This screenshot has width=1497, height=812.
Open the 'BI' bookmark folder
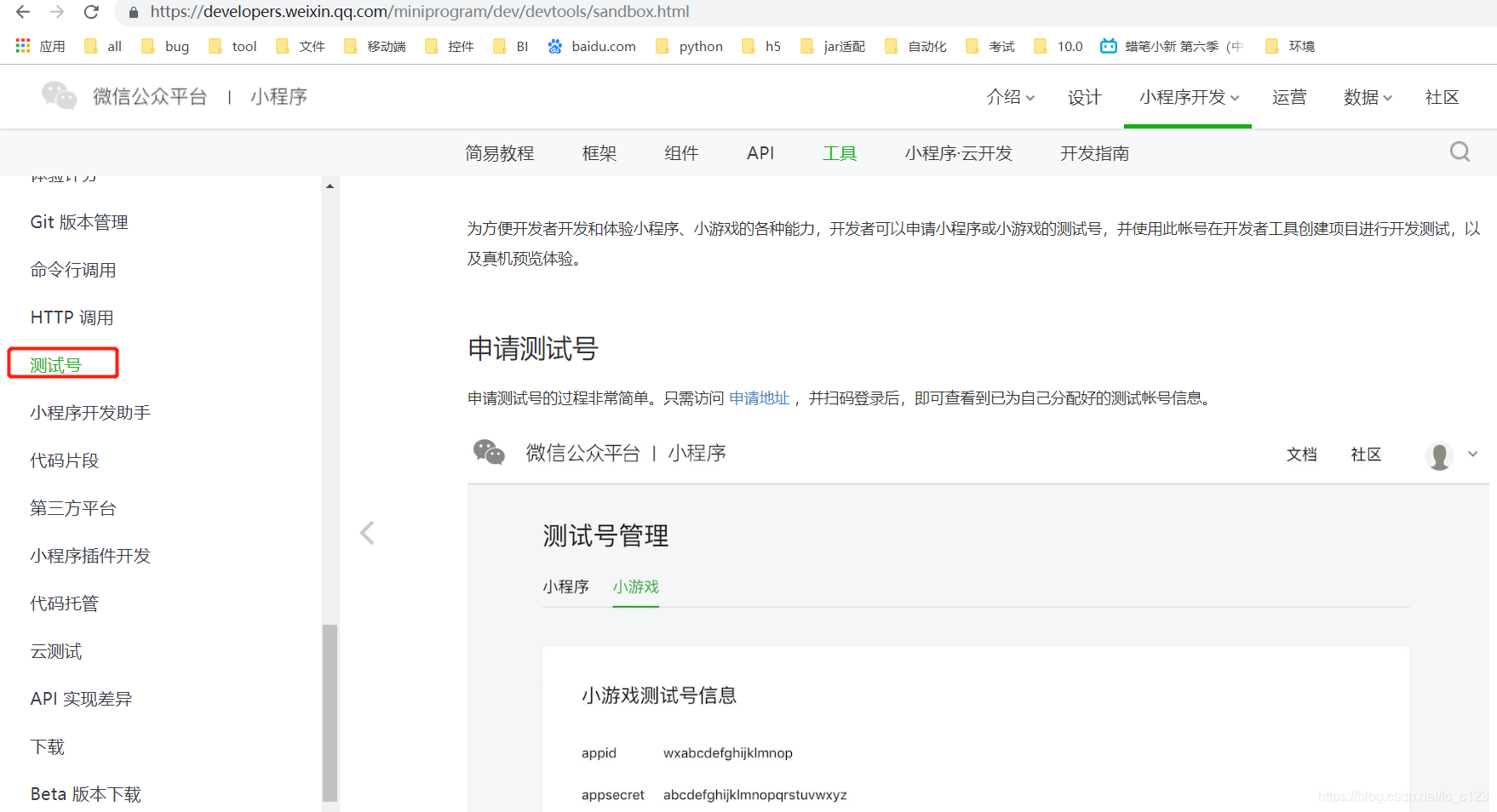pos(511,46)
